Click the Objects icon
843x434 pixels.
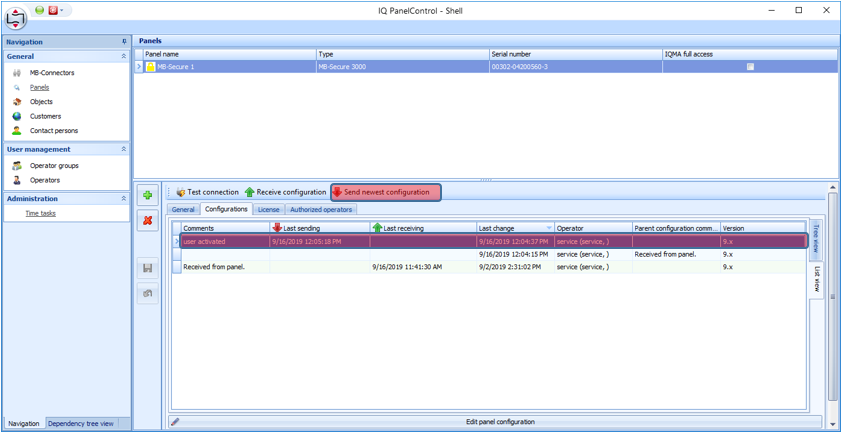click(x=17, y=102)
